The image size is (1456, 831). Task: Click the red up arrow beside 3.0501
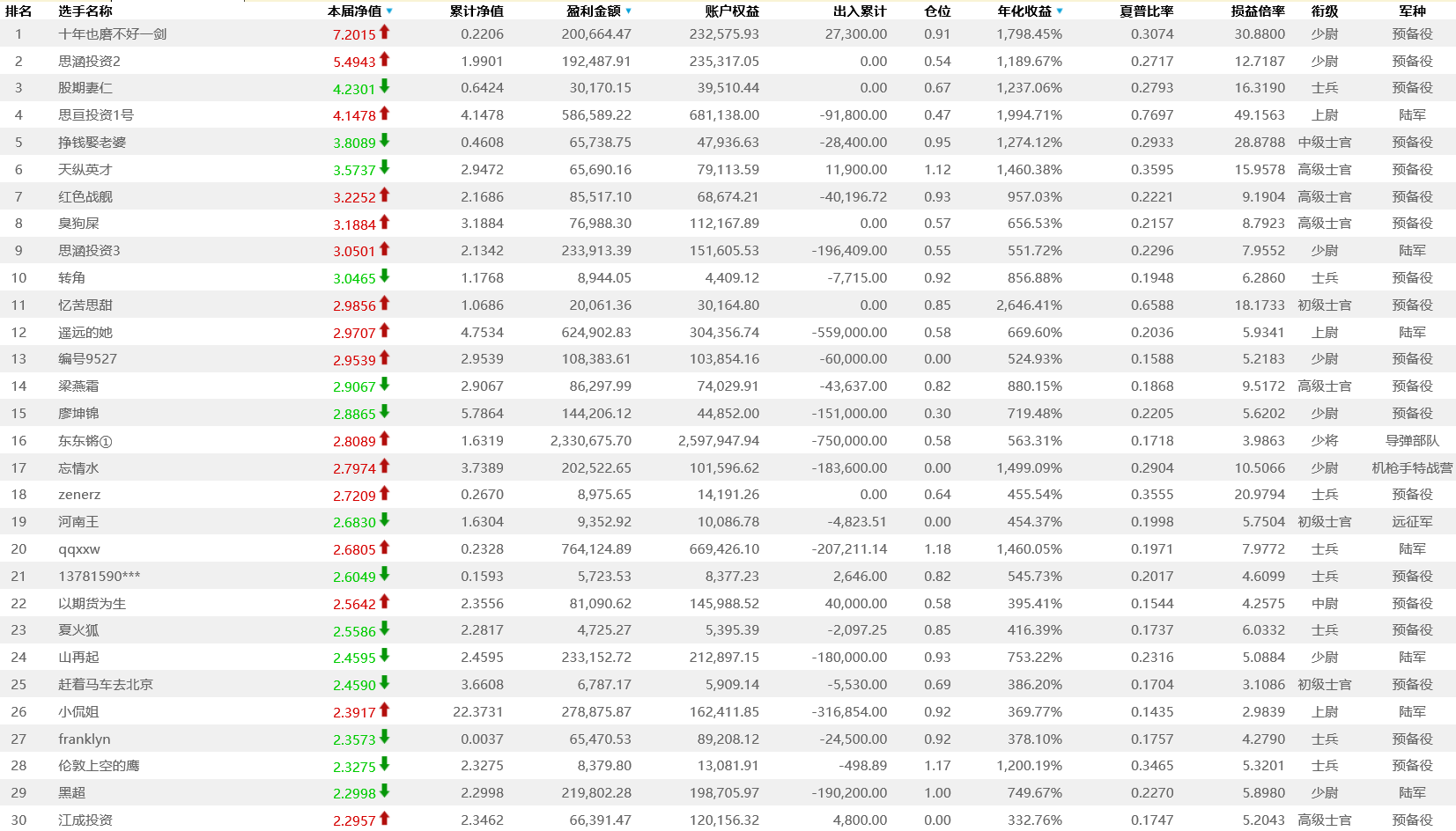point(384,250)
